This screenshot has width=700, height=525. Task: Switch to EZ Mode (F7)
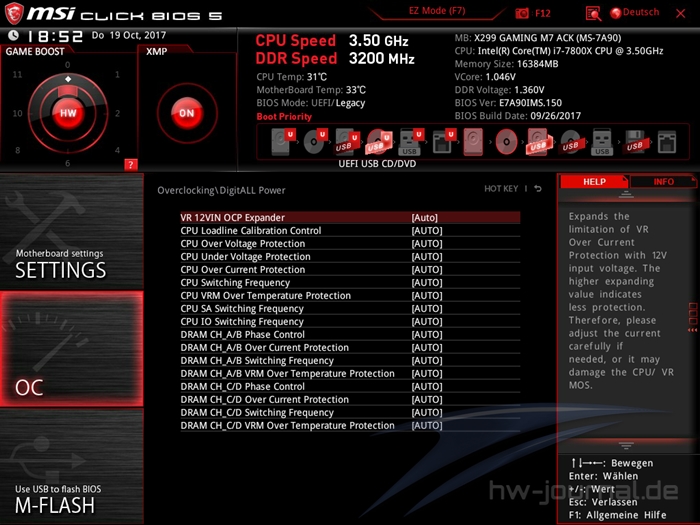[x=437, y=11]
